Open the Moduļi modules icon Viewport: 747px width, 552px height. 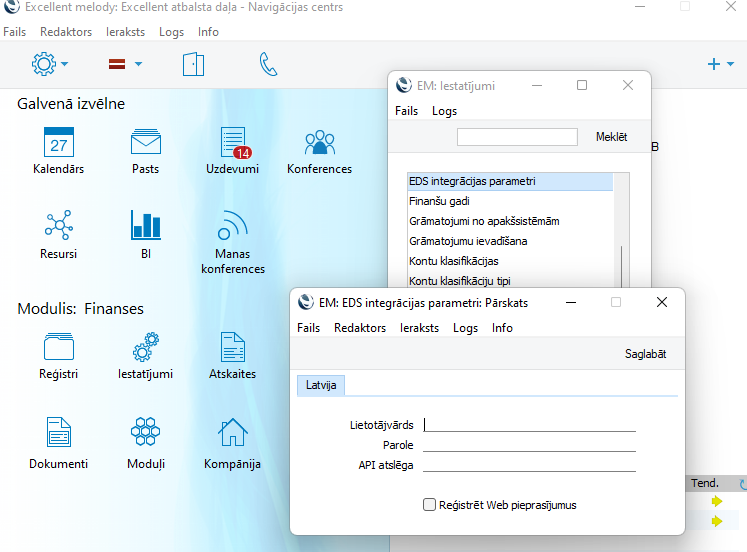pyautogui.click(x=146, y=432)
